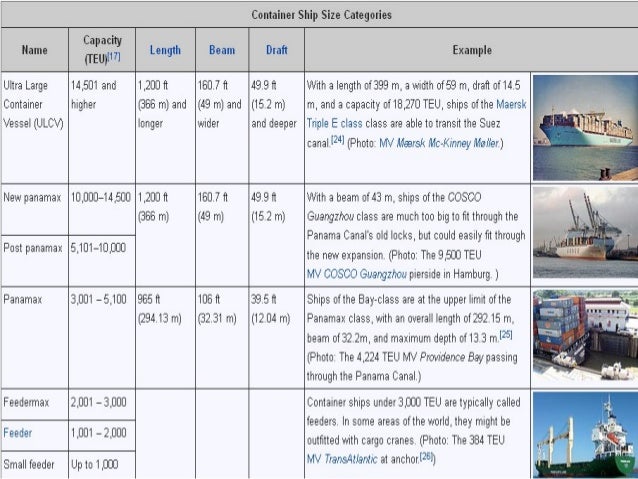638x479 pixels.
Task: Click the '2,001 – 3,000' capacity cell
Action: point(102,405)
